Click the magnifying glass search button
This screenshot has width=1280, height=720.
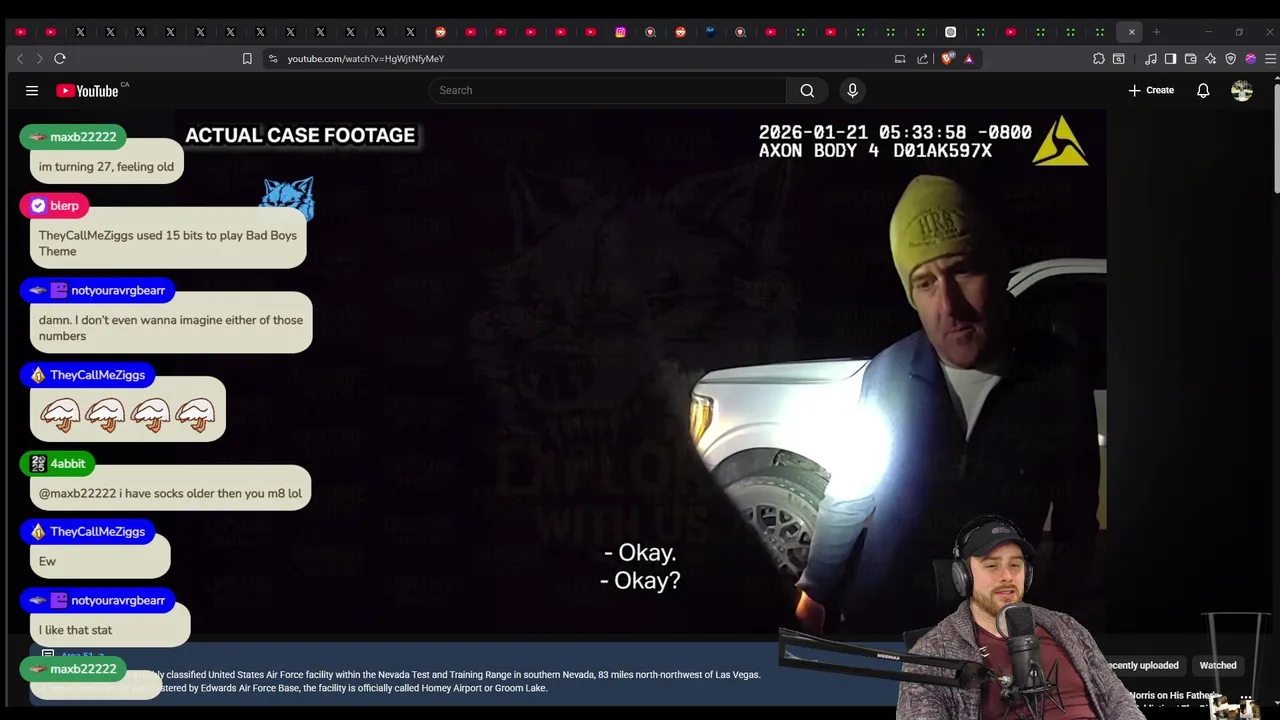pos(807,90)
